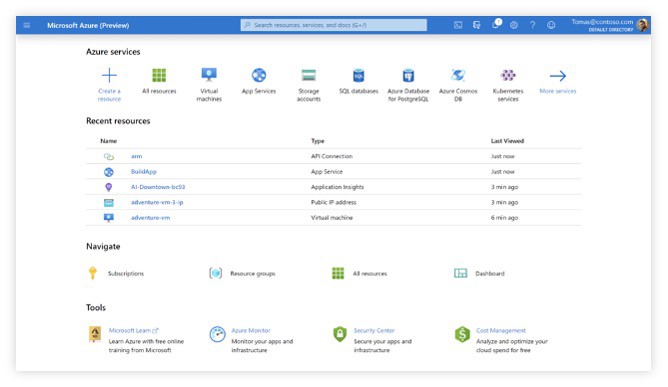668x387 pixels.
Task: Launch Cloud Shell from the header
Action: [x=458, y=25]
